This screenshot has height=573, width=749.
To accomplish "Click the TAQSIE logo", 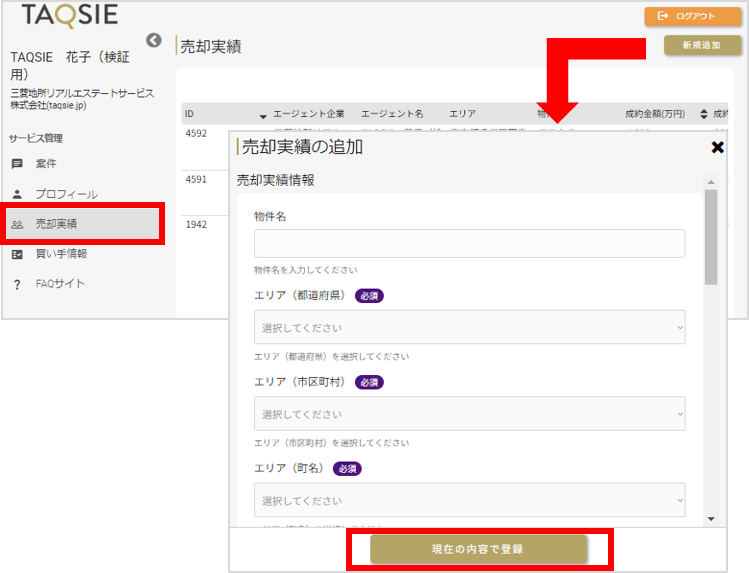I will coord(70,15).
